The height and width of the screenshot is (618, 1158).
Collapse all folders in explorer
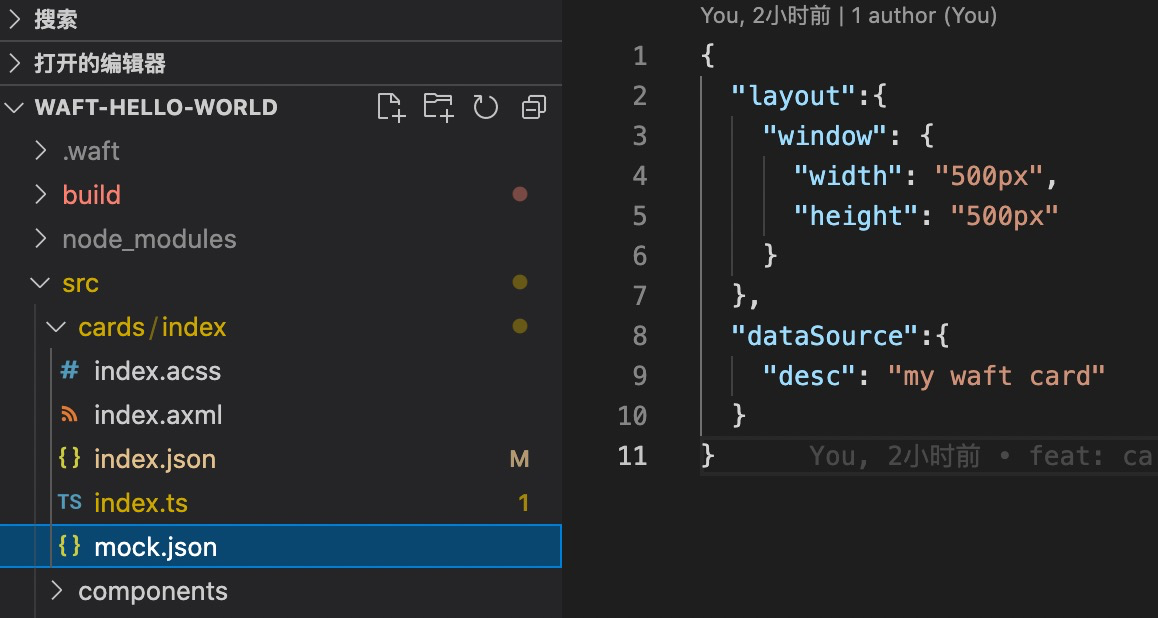[534, 107]
